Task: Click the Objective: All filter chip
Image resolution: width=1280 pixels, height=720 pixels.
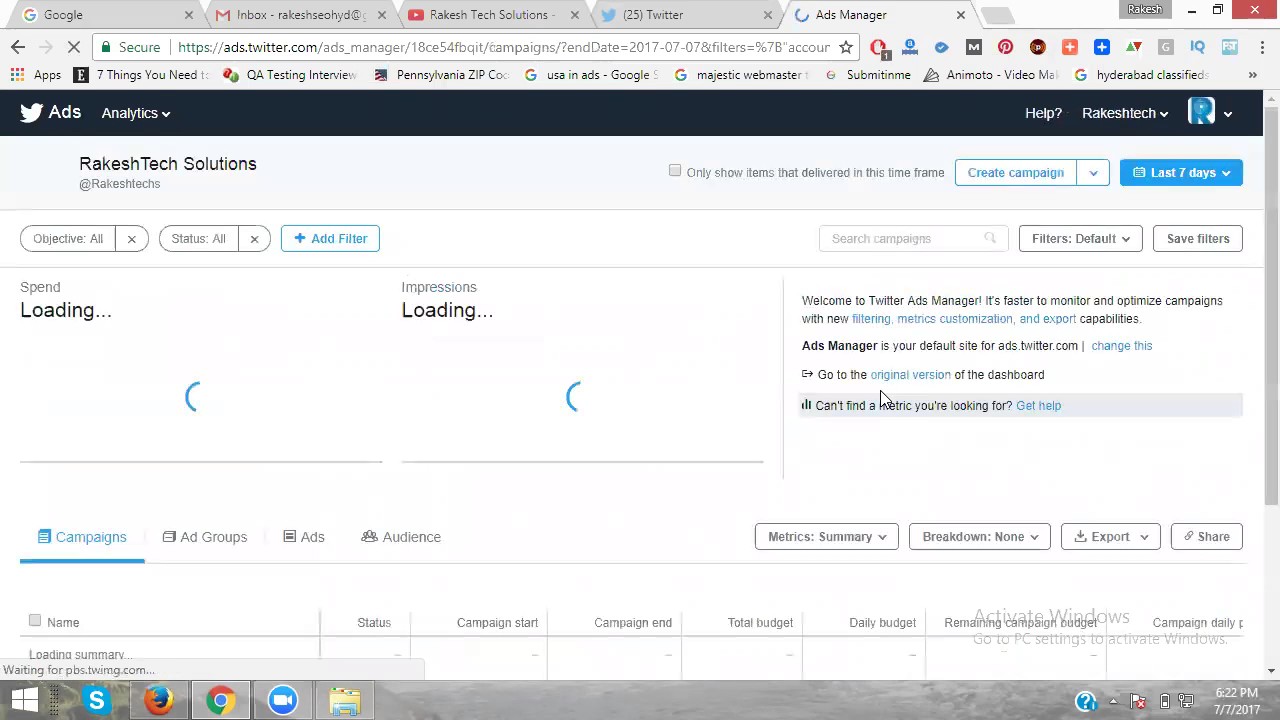Action: click(x=68, y=238)
